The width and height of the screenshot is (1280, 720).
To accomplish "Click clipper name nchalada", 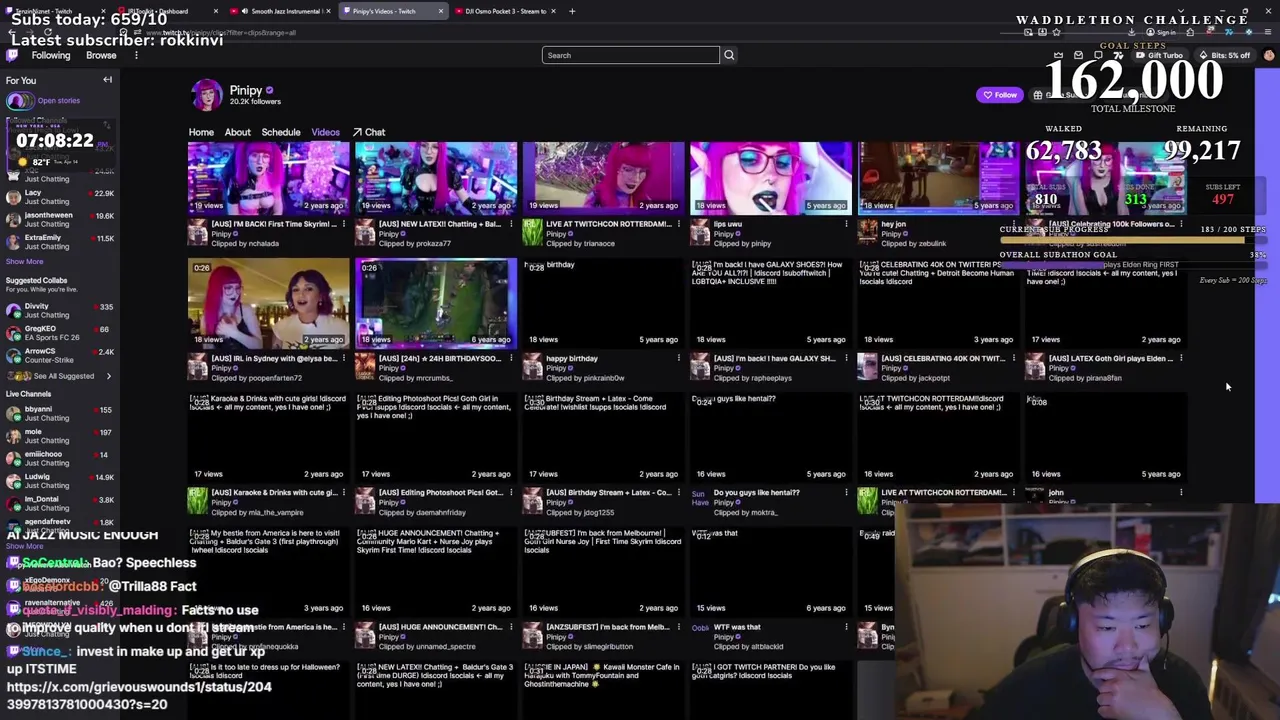I will point(264,244).
